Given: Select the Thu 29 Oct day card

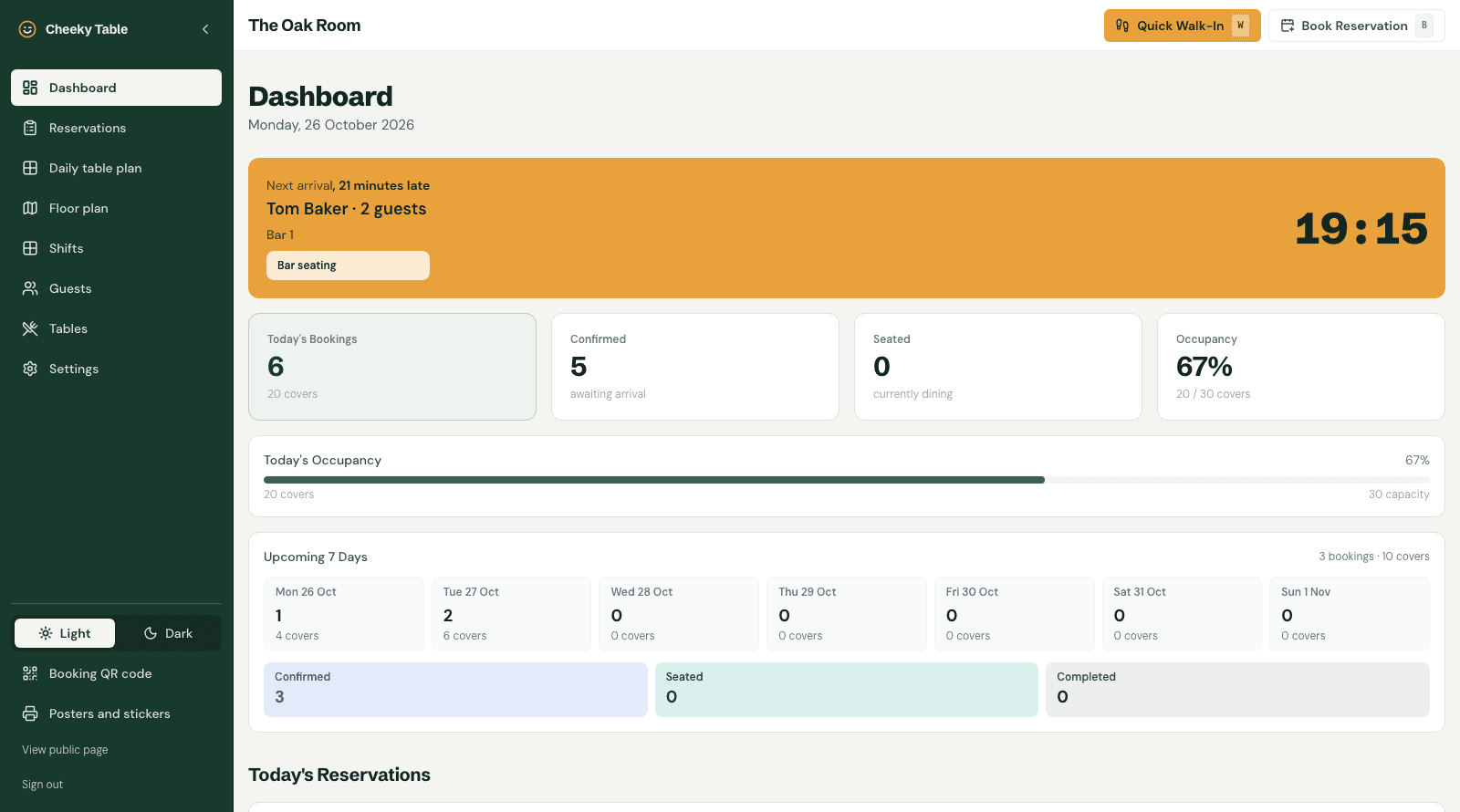Looking at the screenshot, I should pyautogui.click(x=847, y=614).
